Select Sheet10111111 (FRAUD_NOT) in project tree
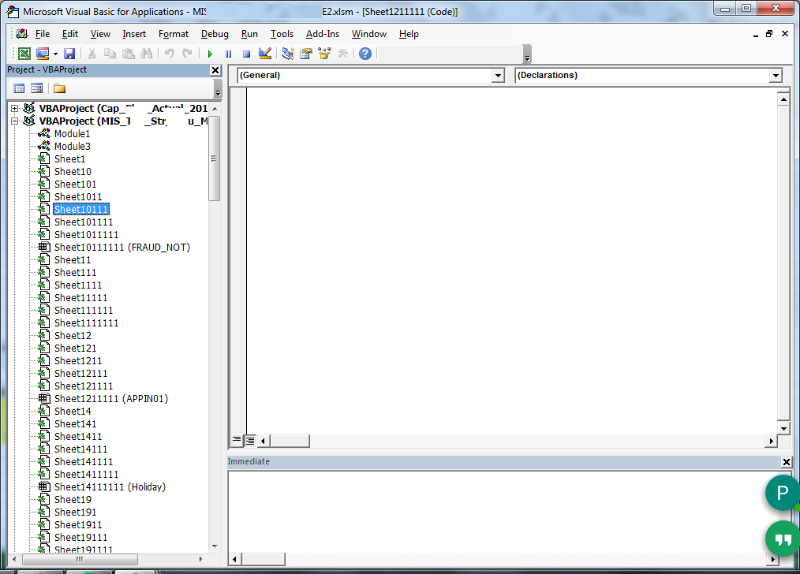 coord(121,247)
